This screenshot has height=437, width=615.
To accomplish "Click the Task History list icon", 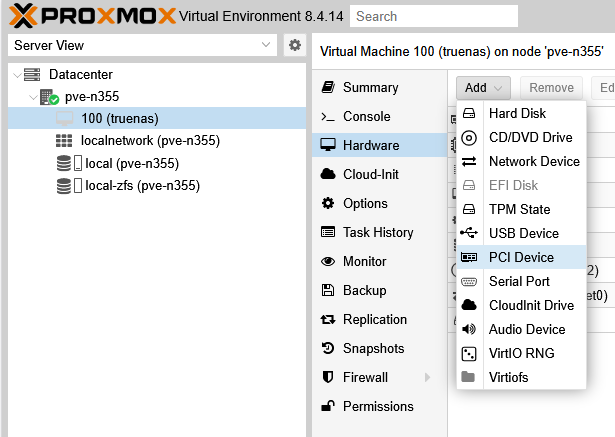I will click(x=328, y=232).
